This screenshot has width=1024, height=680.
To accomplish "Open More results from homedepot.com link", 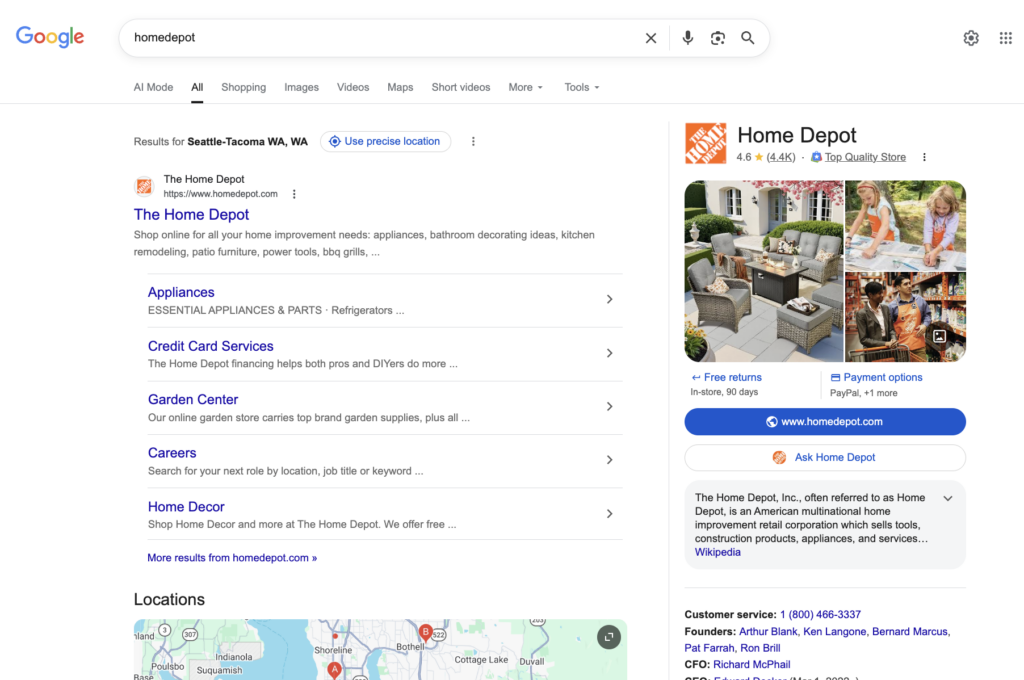I will click(x=232, y=558).
